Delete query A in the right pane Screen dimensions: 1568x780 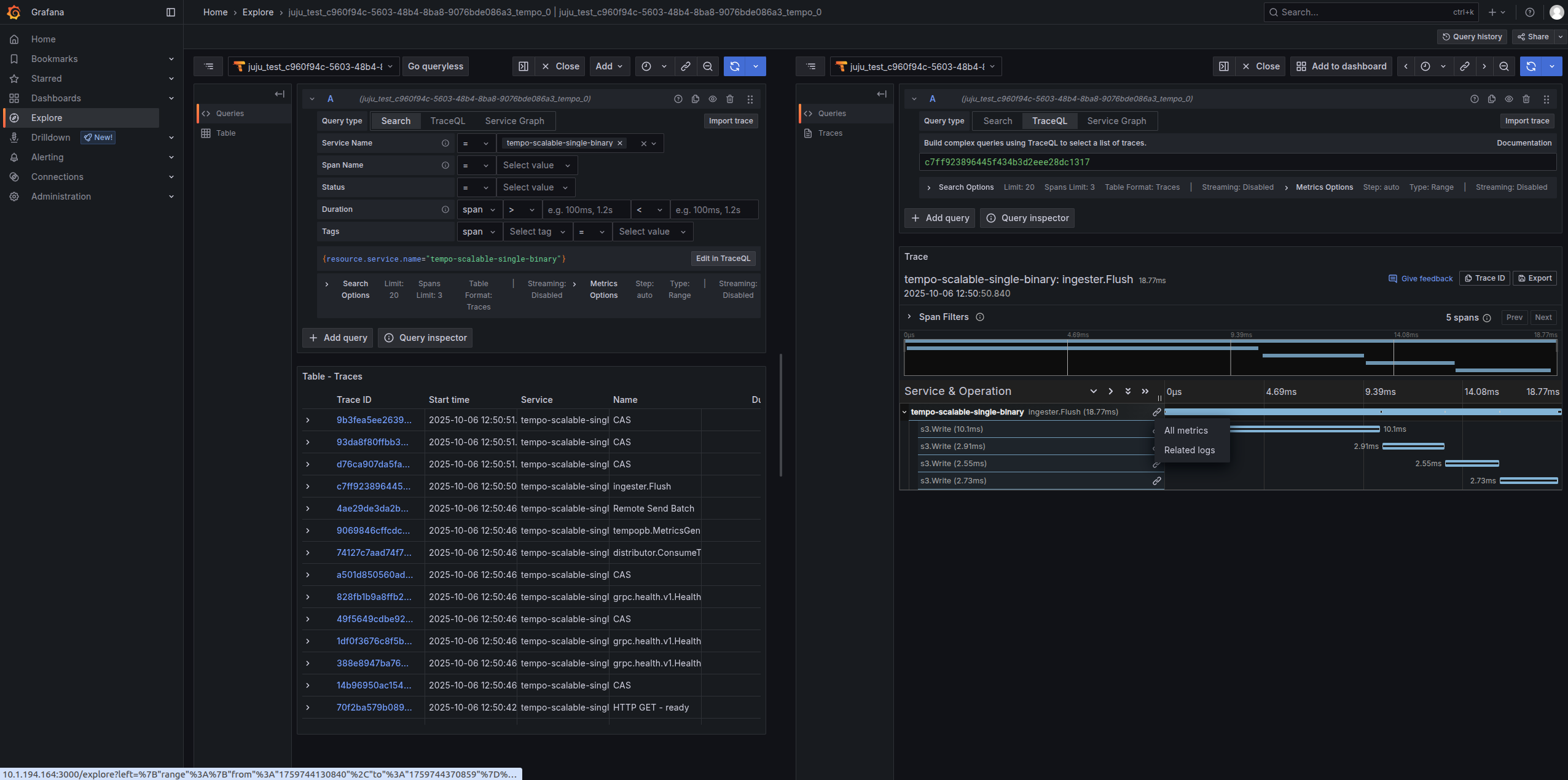pos(1526,99)
